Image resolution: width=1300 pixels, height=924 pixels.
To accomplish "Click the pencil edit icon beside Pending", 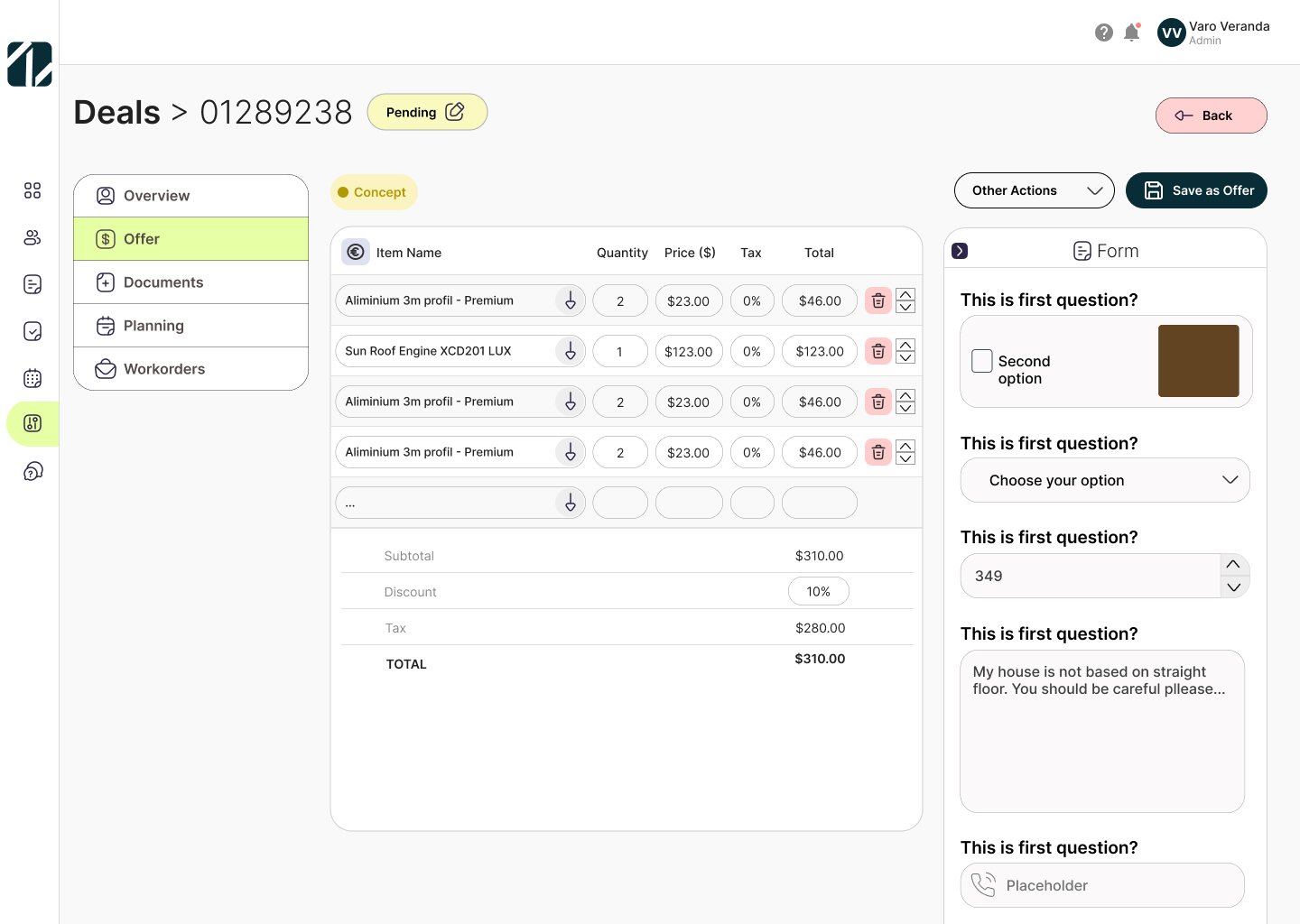I will 455,112.
